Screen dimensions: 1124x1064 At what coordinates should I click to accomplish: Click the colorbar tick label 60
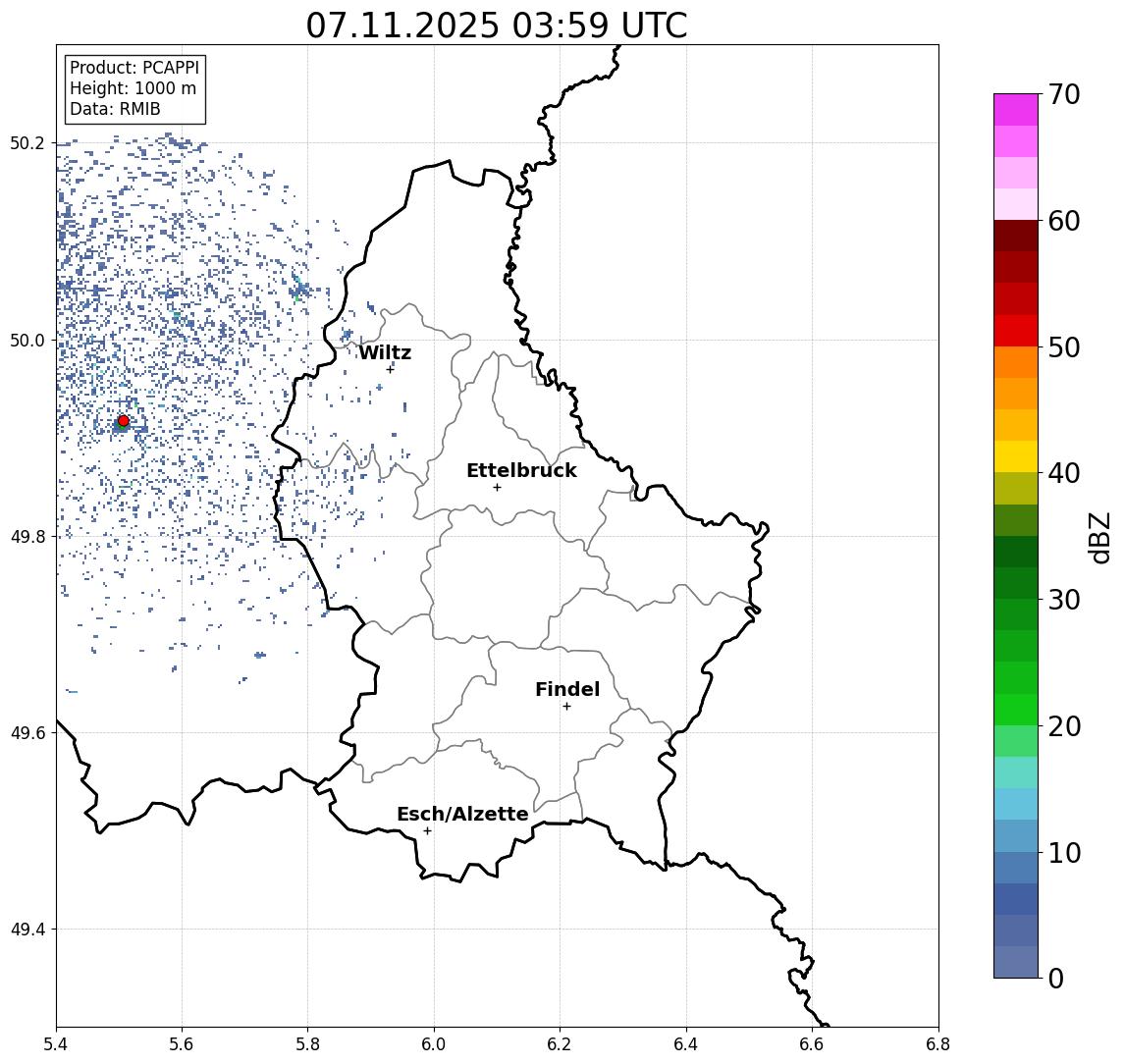(1064, 221)
